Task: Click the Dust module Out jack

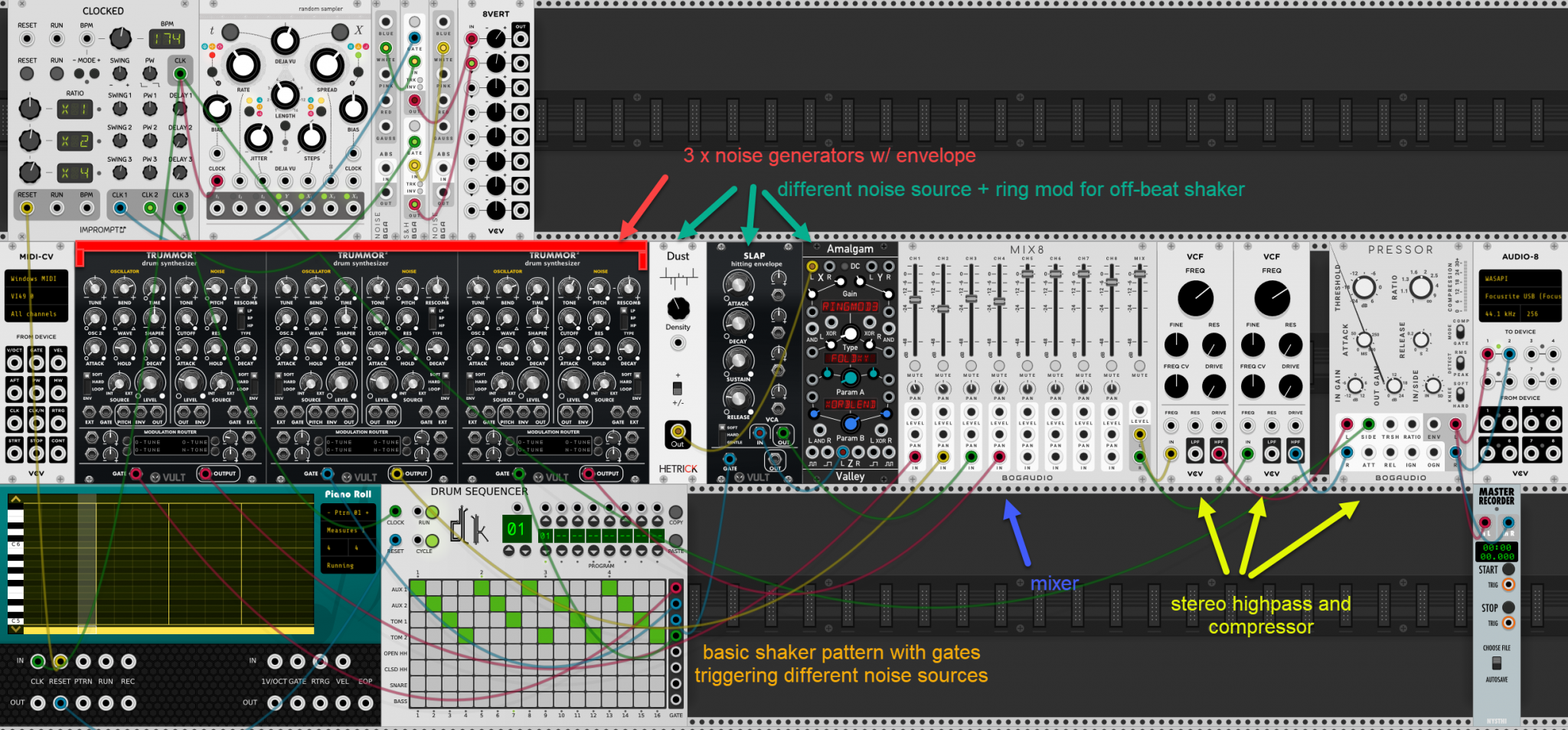Action: [678, 432]
